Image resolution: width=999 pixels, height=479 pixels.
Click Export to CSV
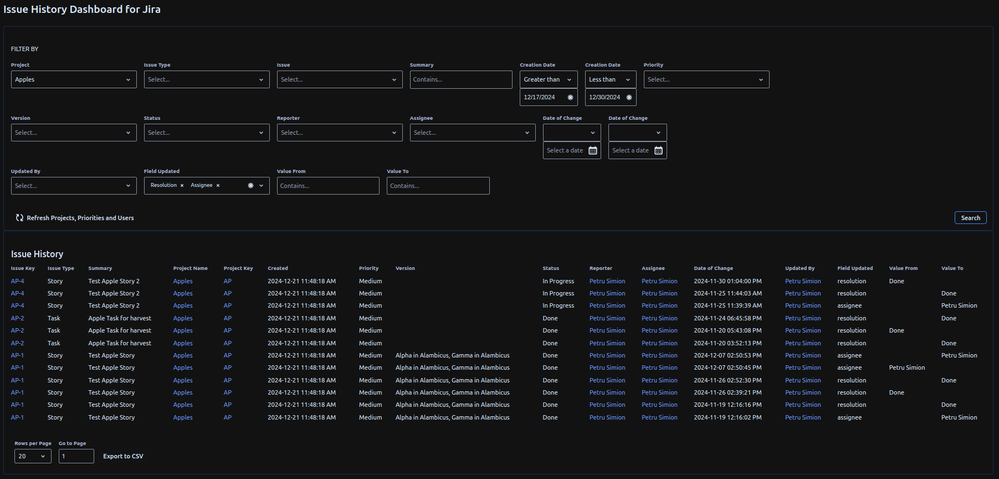point(124,456)
